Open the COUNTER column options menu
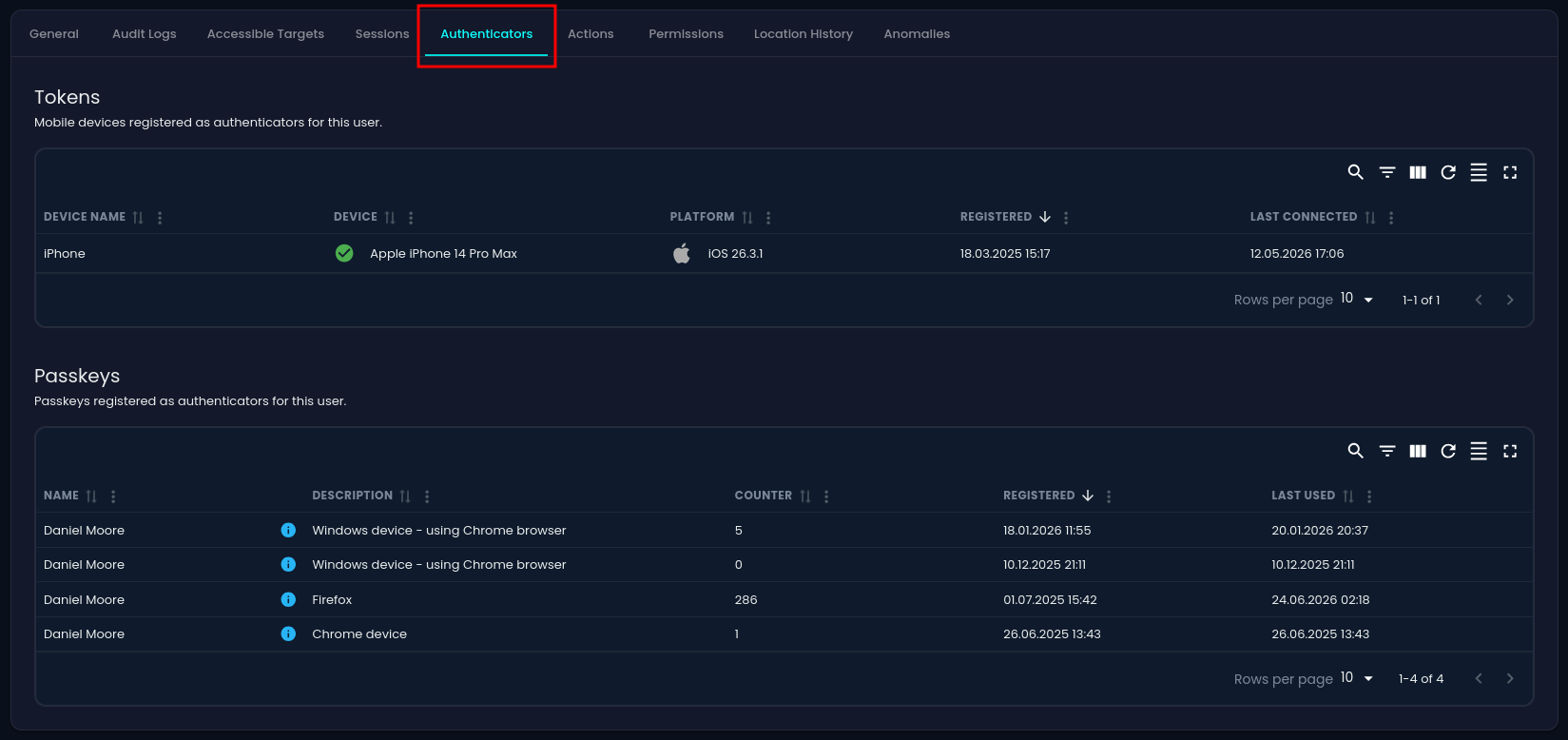This screenshot has width=1568, height=740. [826, 497]
